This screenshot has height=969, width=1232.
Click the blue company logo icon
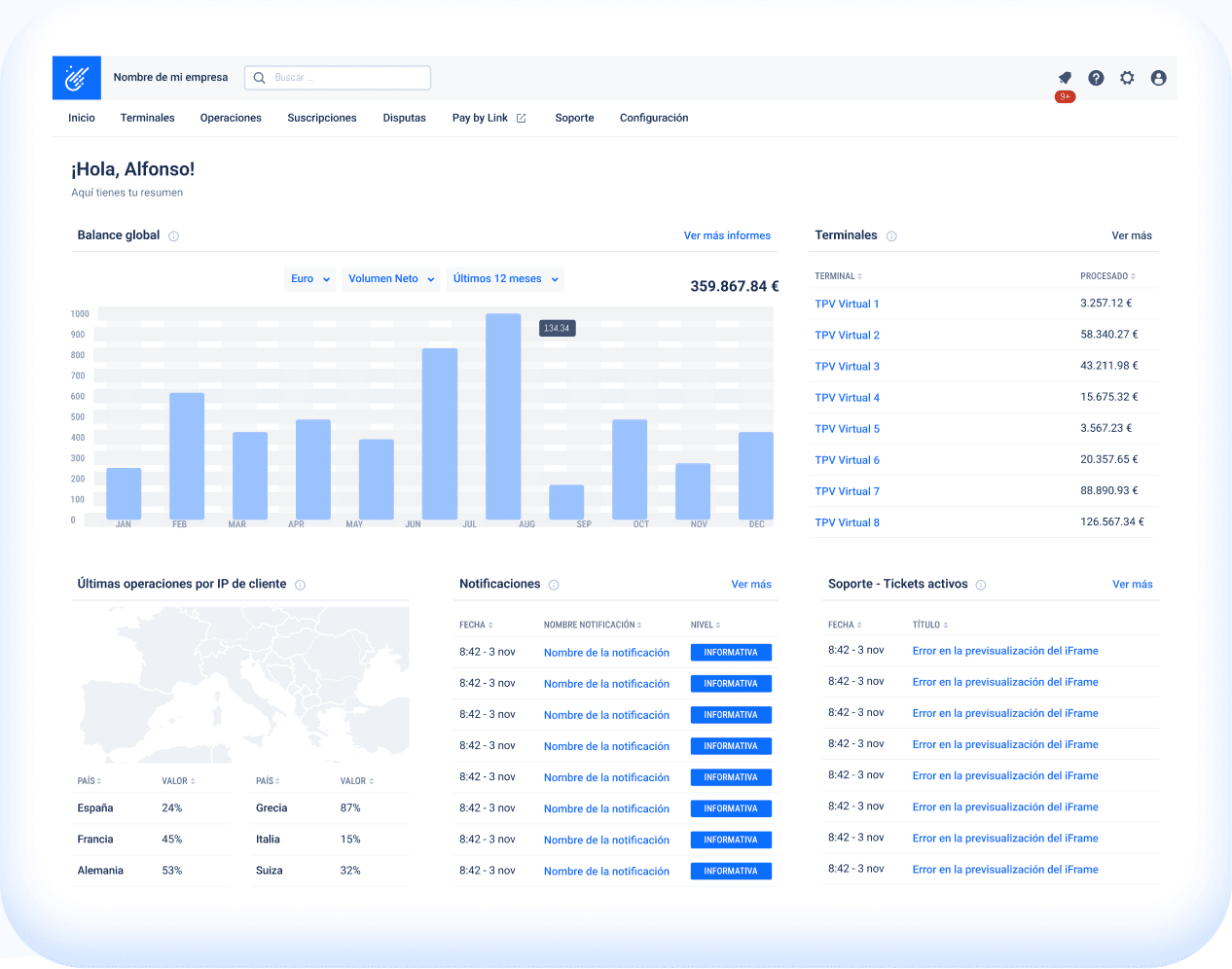point(77,78)
